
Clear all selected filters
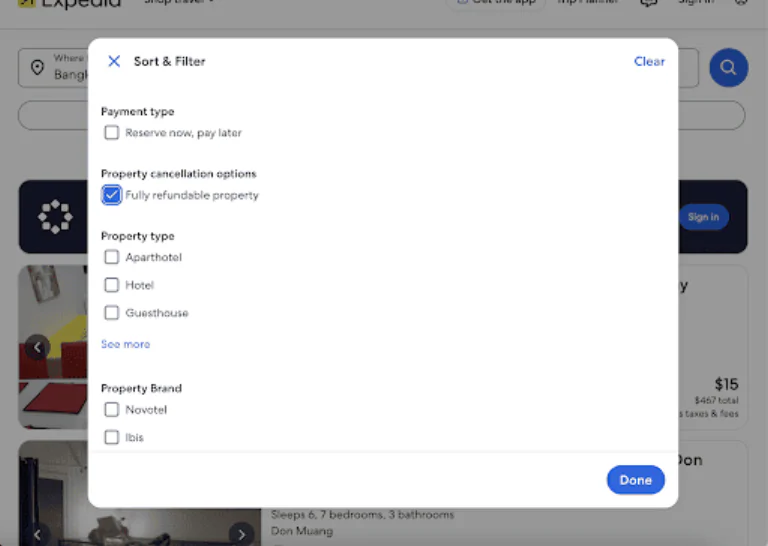(x=649, y=61)
